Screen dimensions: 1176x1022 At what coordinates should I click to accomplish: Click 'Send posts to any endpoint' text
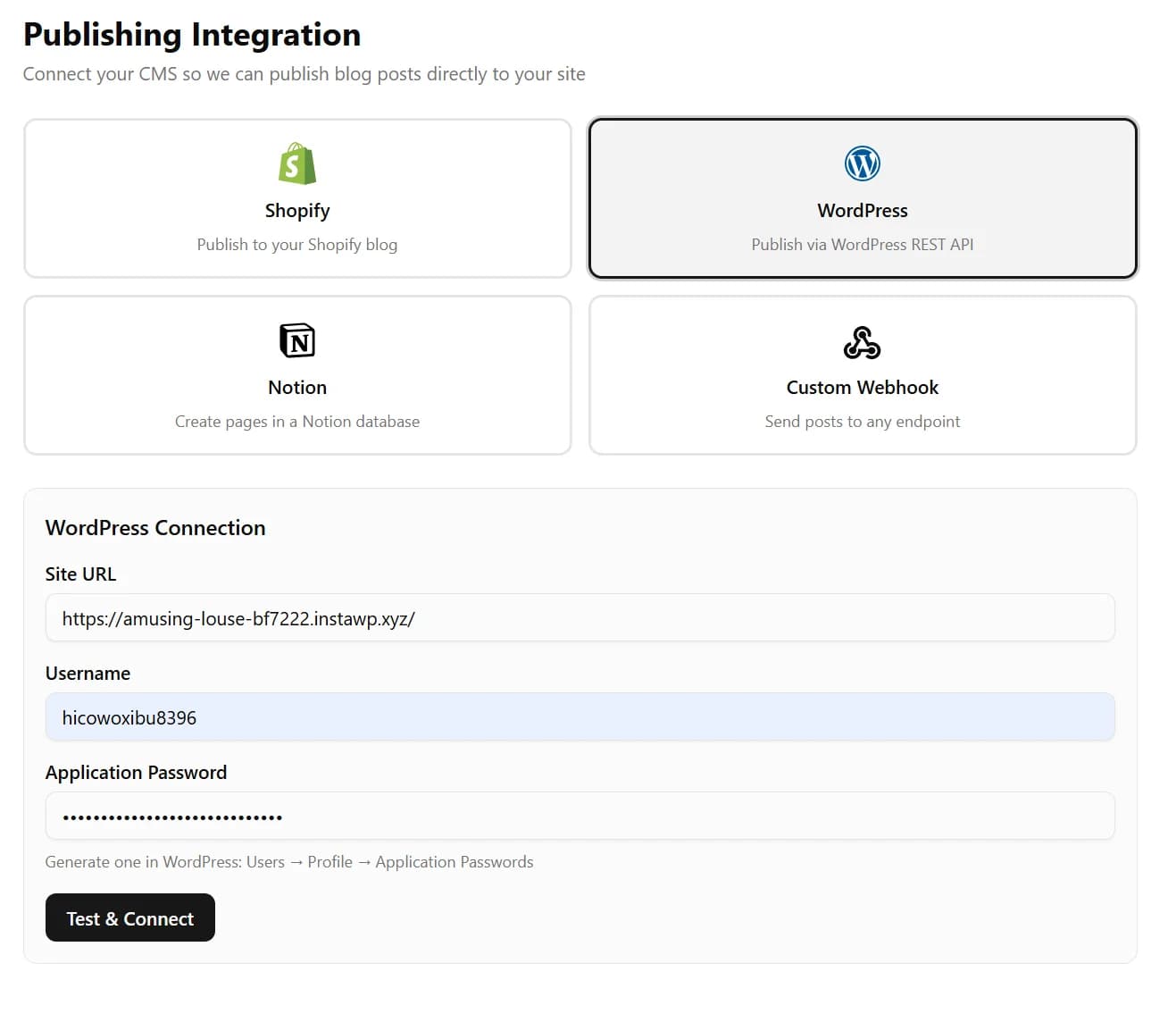tap(862, 421)
